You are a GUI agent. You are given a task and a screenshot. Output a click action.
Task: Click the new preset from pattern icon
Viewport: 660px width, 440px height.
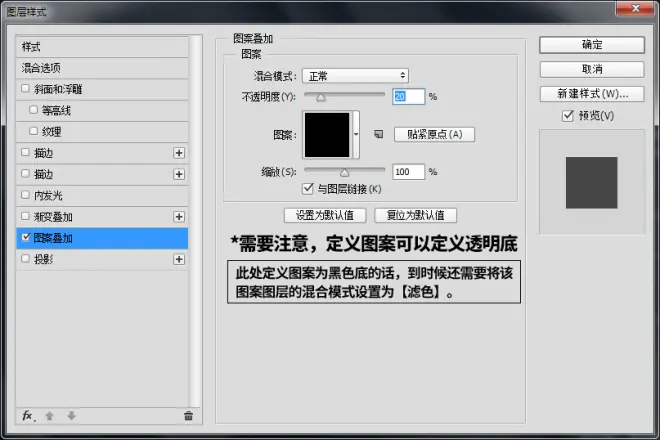tap(379, 134)
